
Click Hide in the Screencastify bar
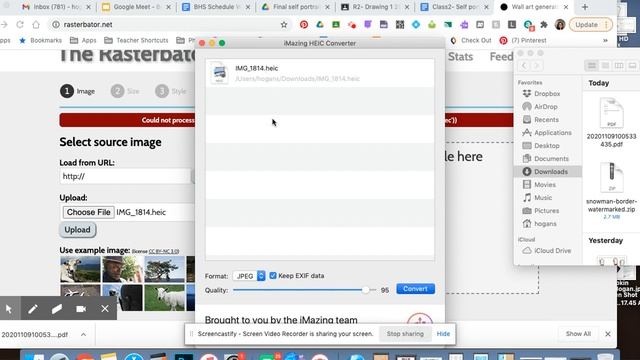tap(443, 334)
